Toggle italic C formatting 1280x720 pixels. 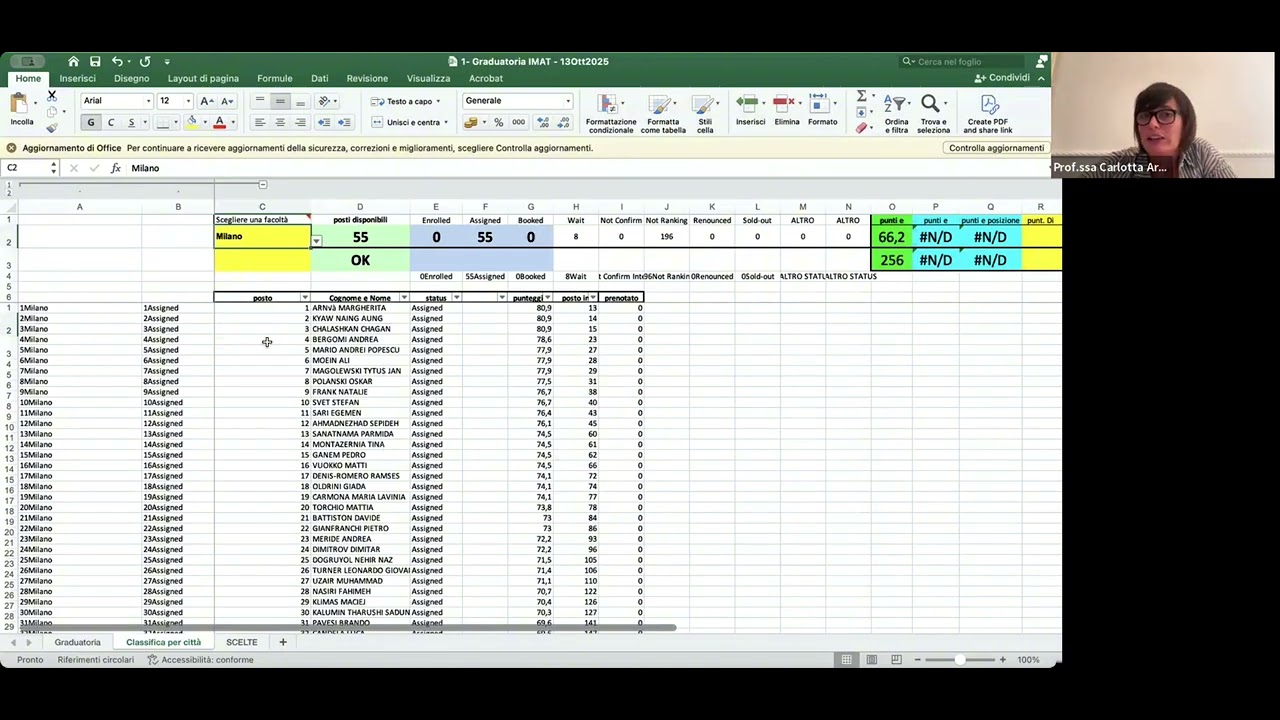tap(110, 122)
